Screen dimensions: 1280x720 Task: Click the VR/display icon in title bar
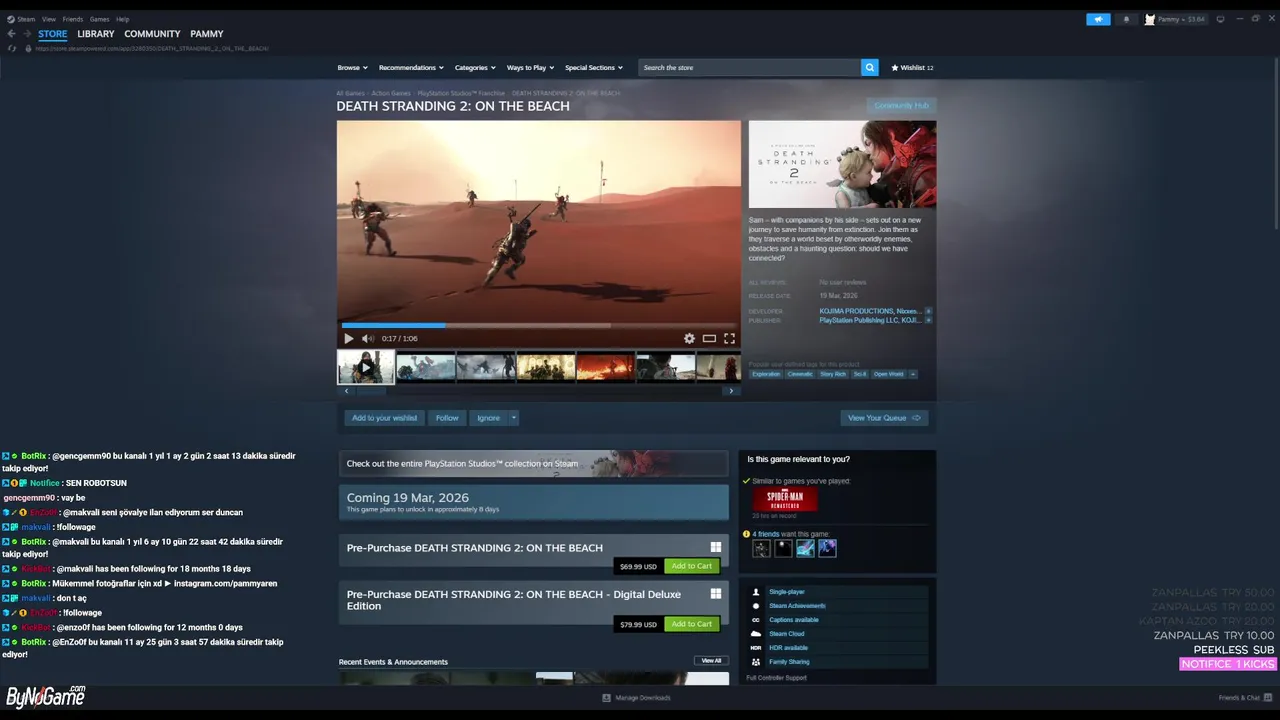(x=1220, y=19)
